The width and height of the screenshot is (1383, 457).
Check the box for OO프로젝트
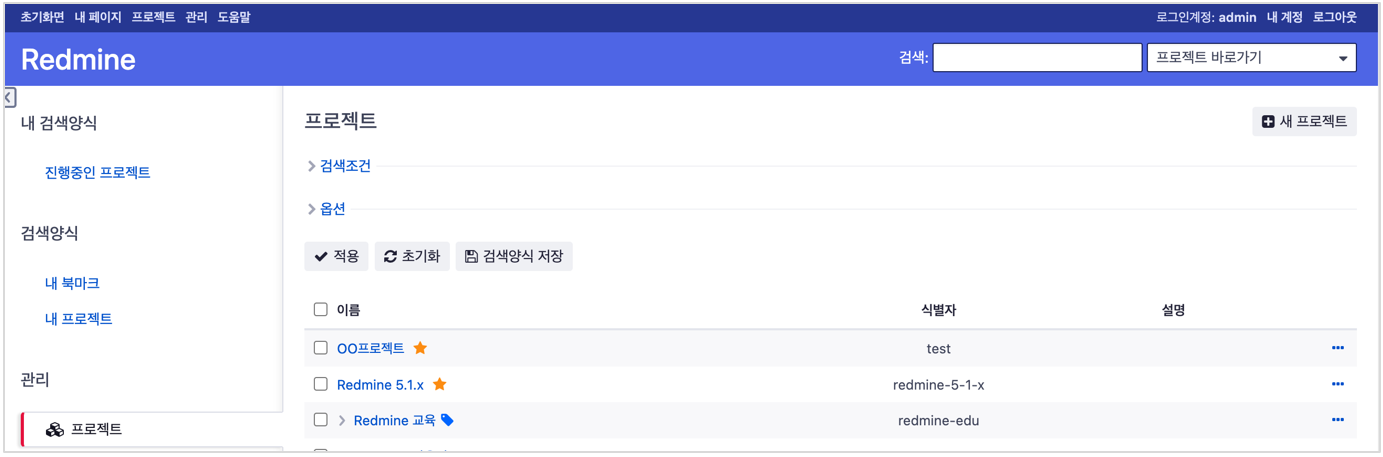pyautogui.click(x=321, y=348)
